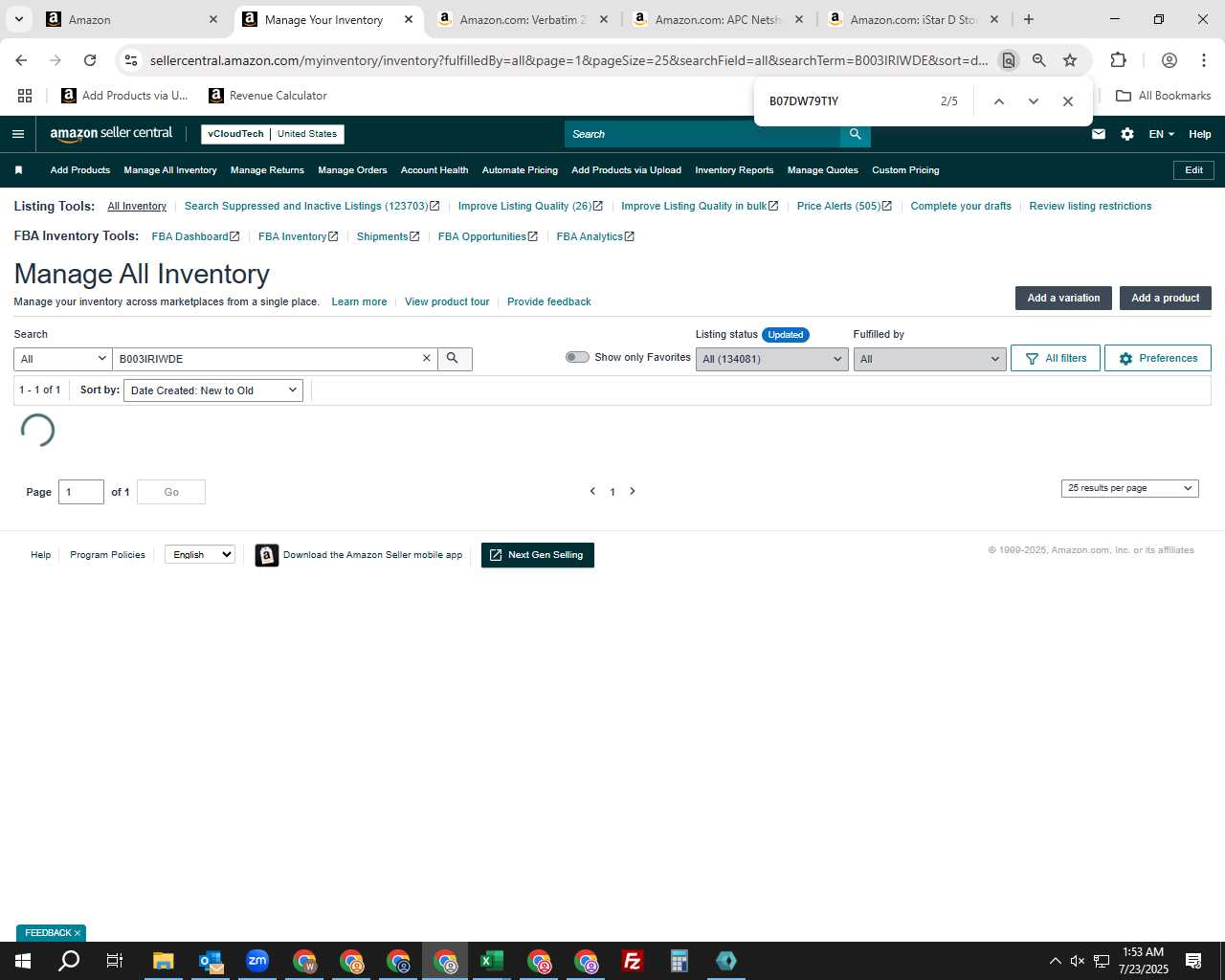Click the Edit button in navigation bar
Screen dimensions: 1225x980
1193,170
